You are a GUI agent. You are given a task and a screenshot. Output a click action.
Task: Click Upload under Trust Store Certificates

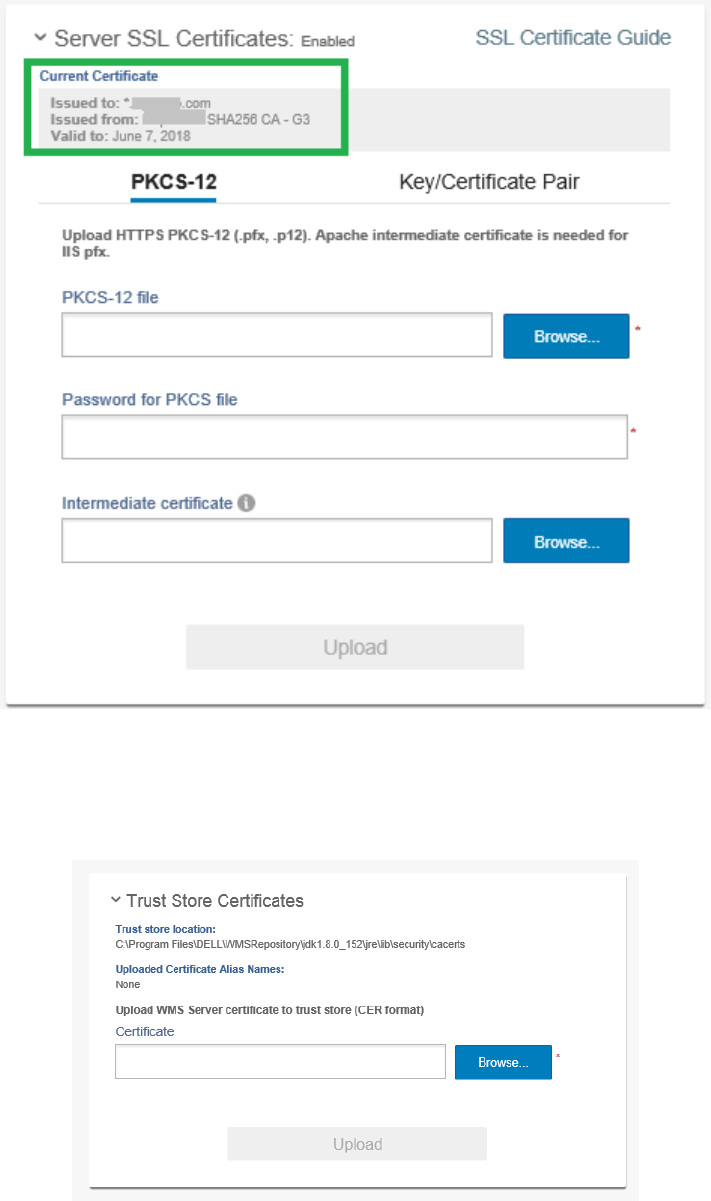click(x=357, y=1144)
